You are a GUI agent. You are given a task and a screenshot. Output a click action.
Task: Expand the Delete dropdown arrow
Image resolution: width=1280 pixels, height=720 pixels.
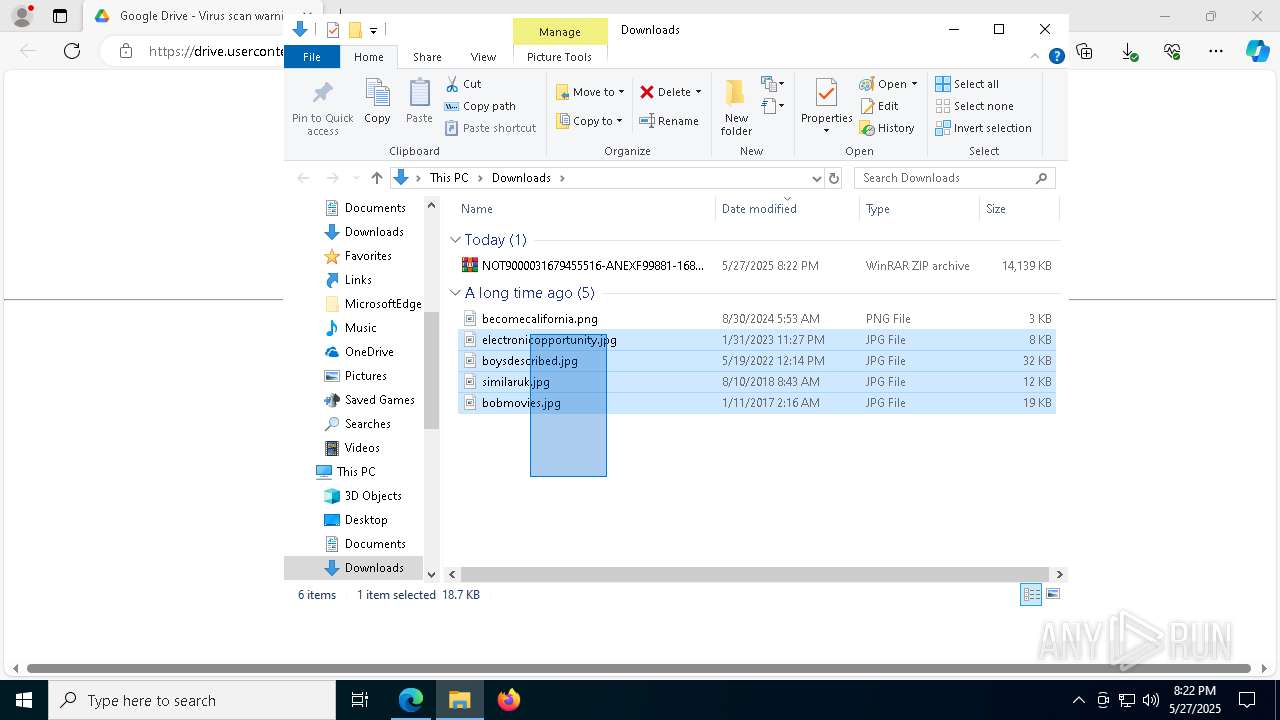point(698,92)
